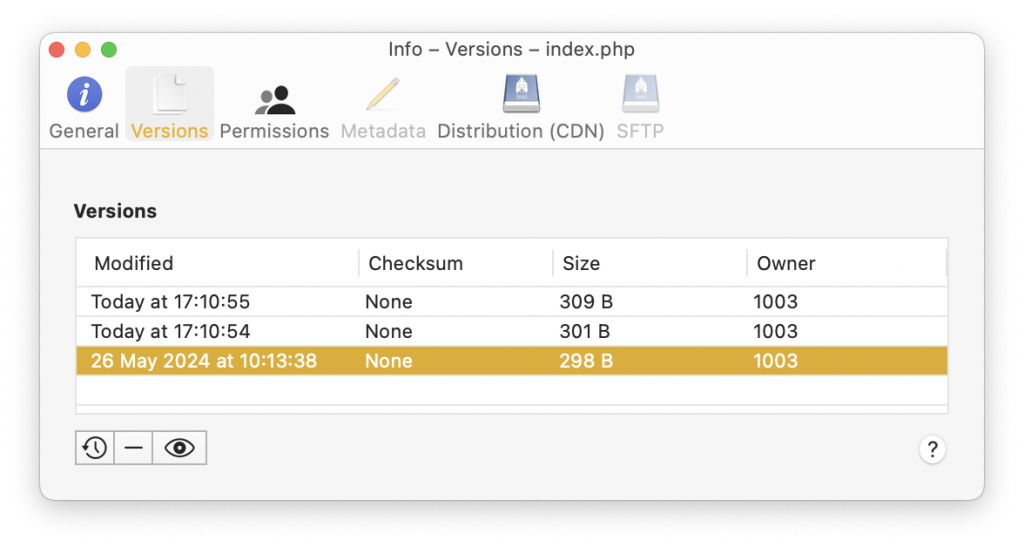
Task: Open Distribution (CDN) tab
Action: click(x=520, y=107)
